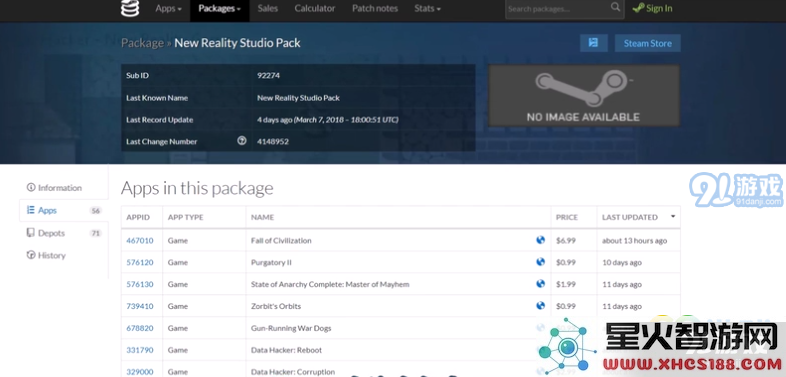Click the Package breadcrumb link
786x377 pixels.
click(142, 43)
